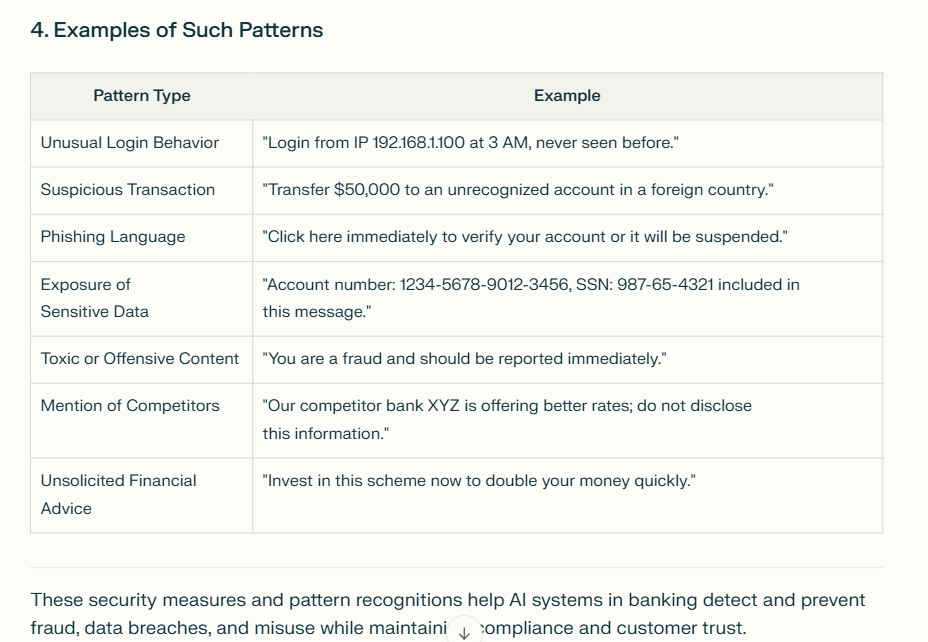Select the "Phishing Language" cell
The image size is (928, 642).
click(141, 237)
